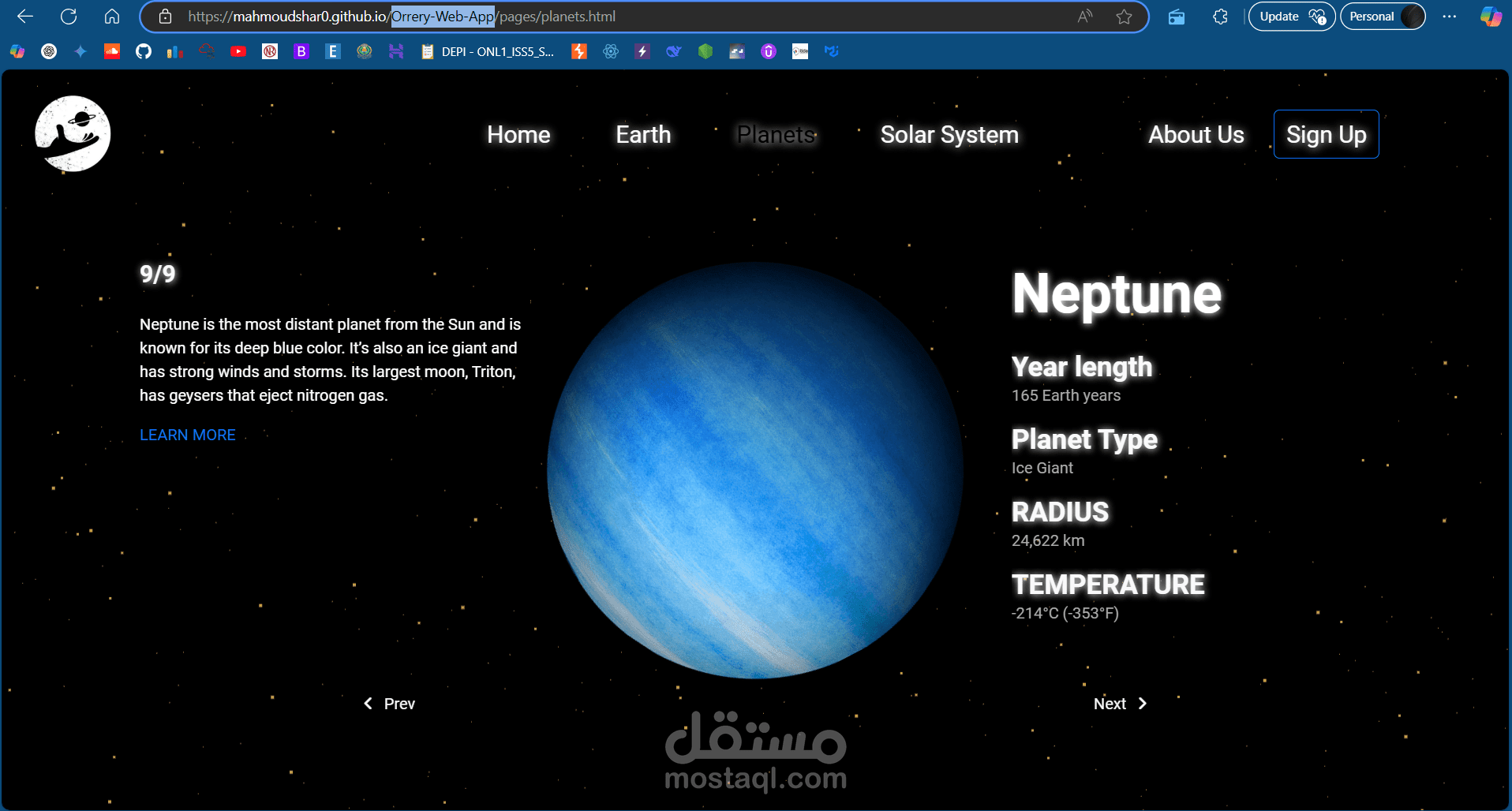The image size is (1512, 811).
Task: Open the React bookmark
Action: 610,51
